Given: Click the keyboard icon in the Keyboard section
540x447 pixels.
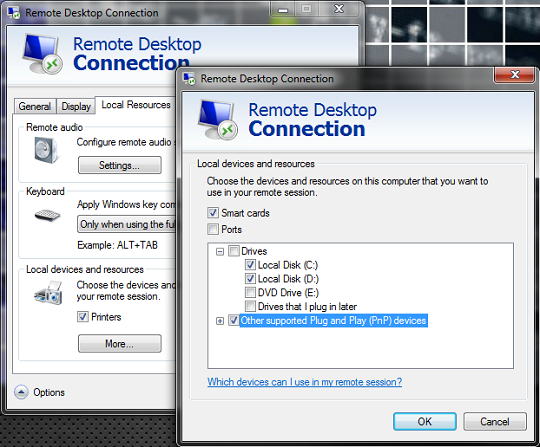Looking at the screenshot, I should click(47, 216).
